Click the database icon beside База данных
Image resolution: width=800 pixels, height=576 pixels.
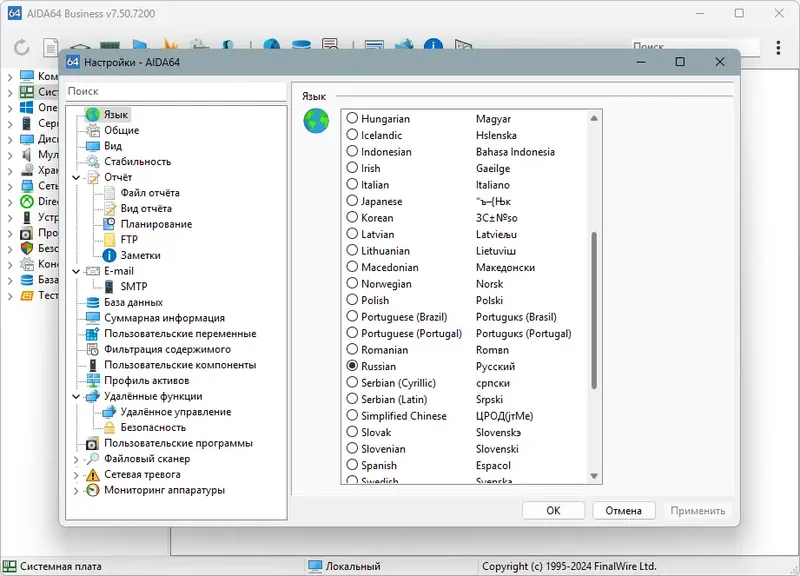point(92,302)
